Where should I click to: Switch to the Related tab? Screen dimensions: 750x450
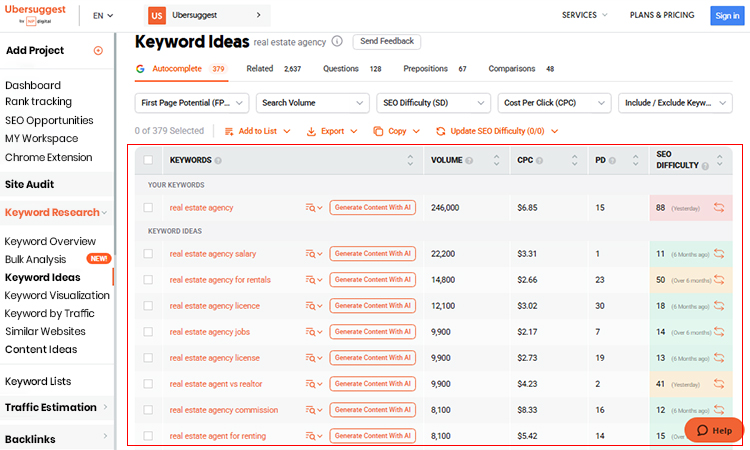pos(274,69)
